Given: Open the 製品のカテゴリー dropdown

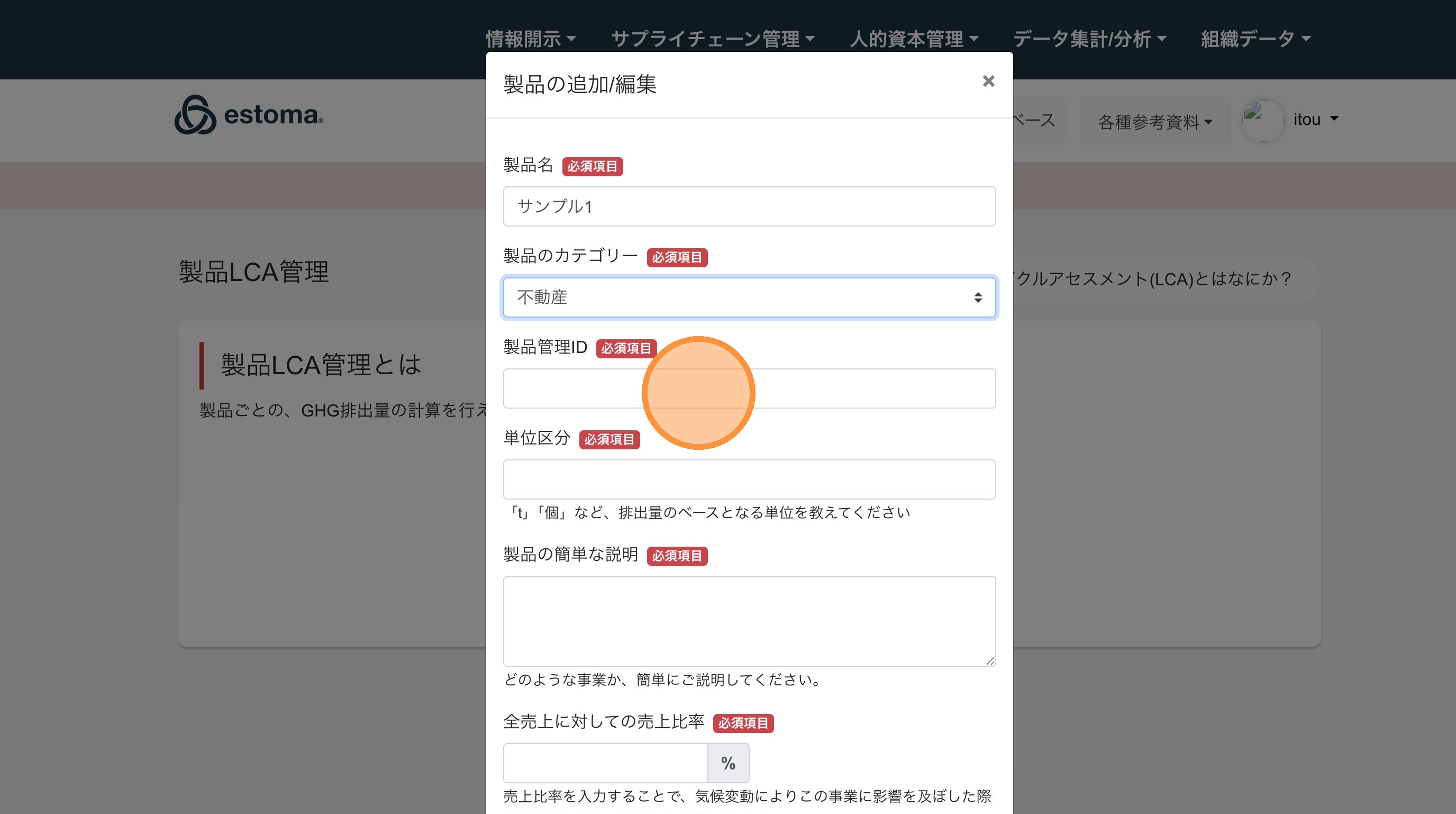Looking at the screenshot, I should point(749,297).
